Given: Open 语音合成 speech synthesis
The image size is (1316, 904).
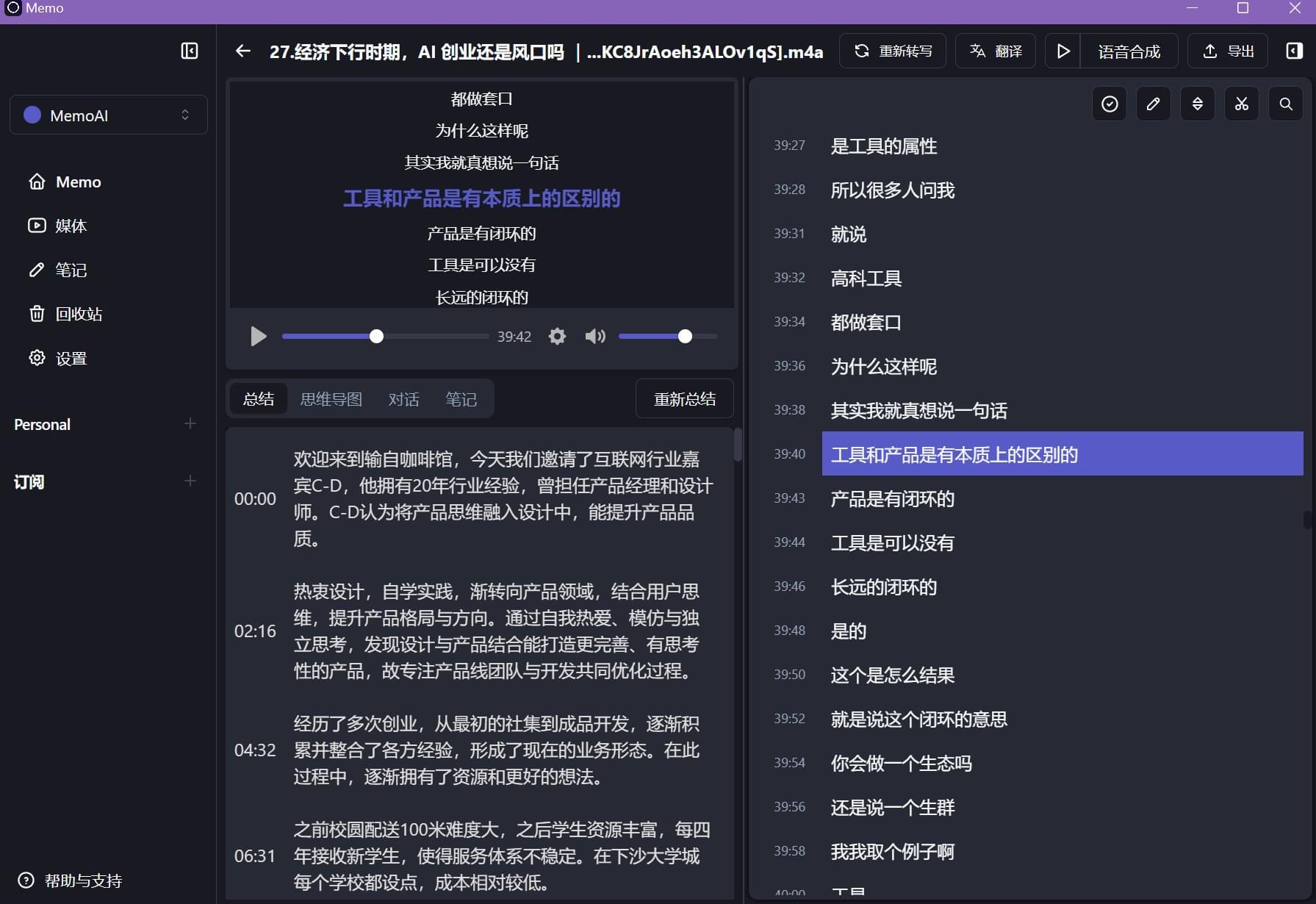Looking at the screenshot, I should pos(1129,51).
